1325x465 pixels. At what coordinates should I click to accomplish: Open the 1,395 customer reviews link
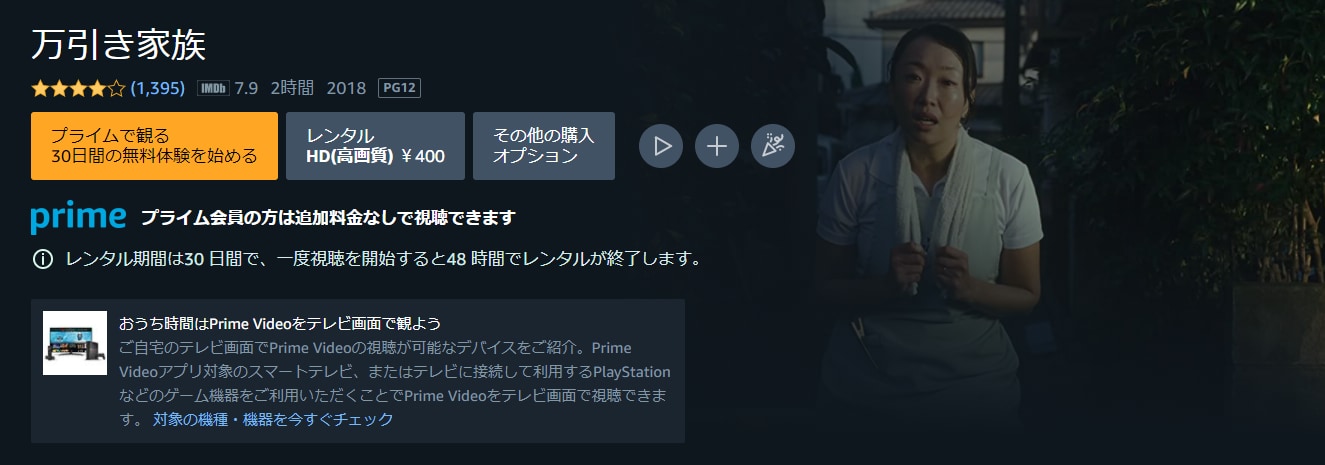pyautogui.click(x=158, y=88)
